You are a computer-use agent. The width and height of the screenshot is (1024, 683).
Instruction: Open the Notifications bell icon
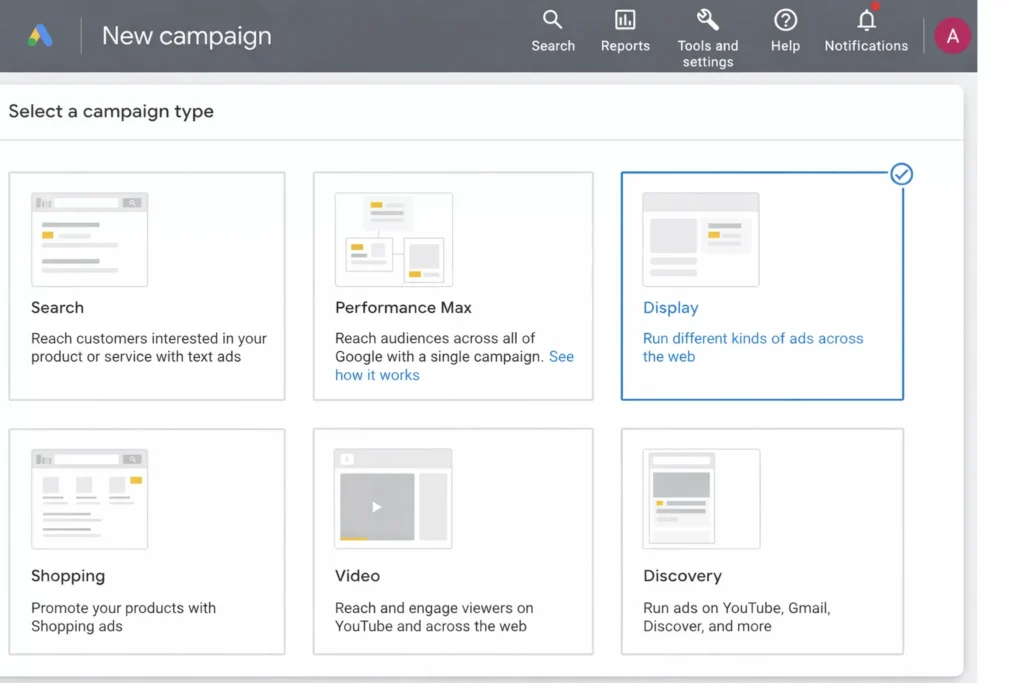click(x=866, y=20)
